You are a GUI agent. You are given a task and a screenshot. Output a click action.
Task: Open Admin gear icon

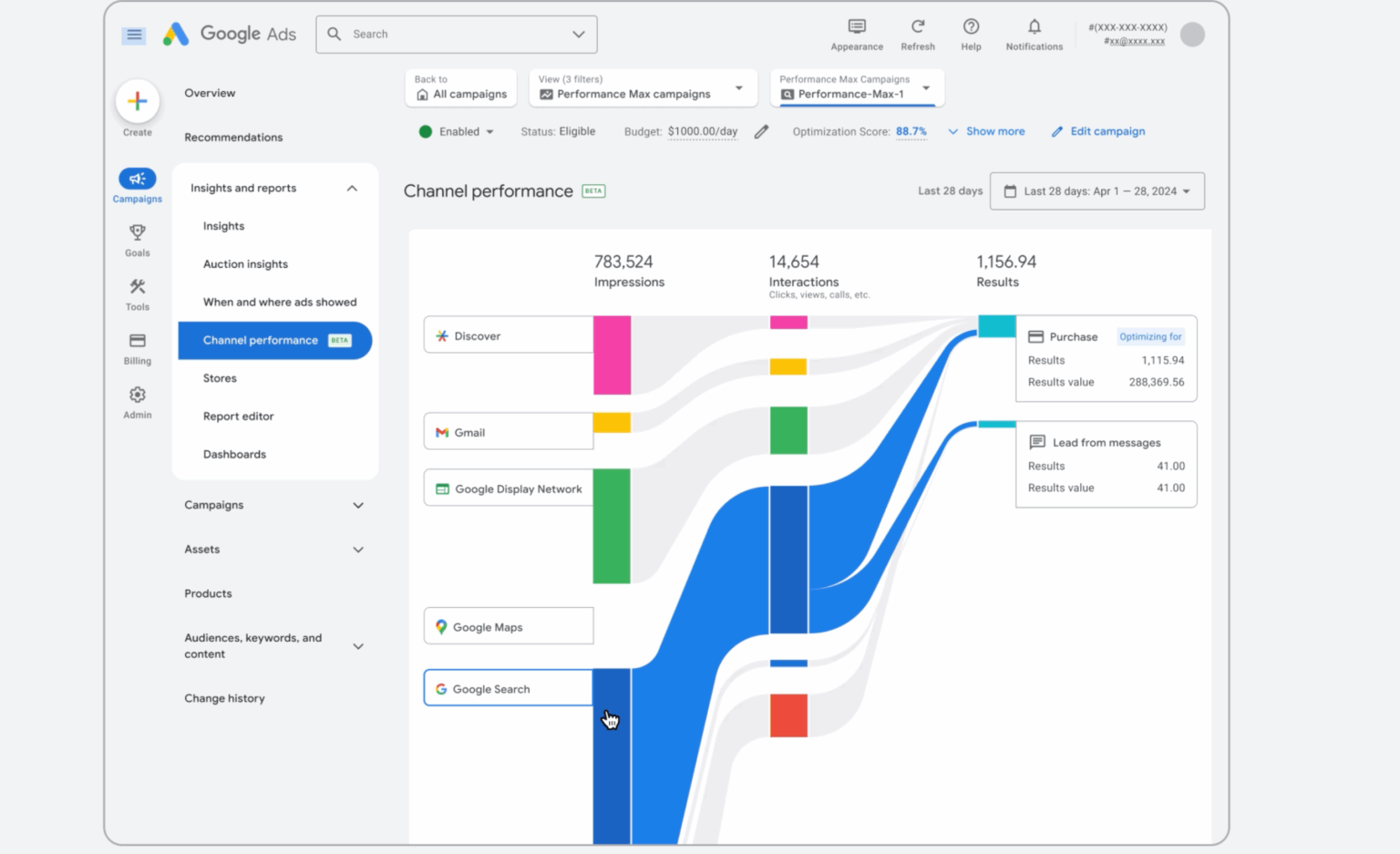click(138, 396)
